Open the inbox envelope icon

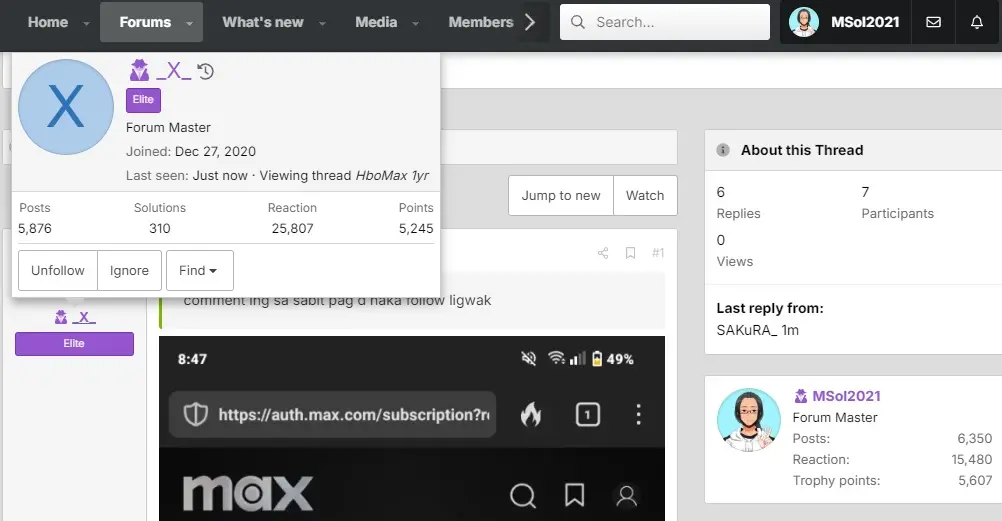point(933,22)
